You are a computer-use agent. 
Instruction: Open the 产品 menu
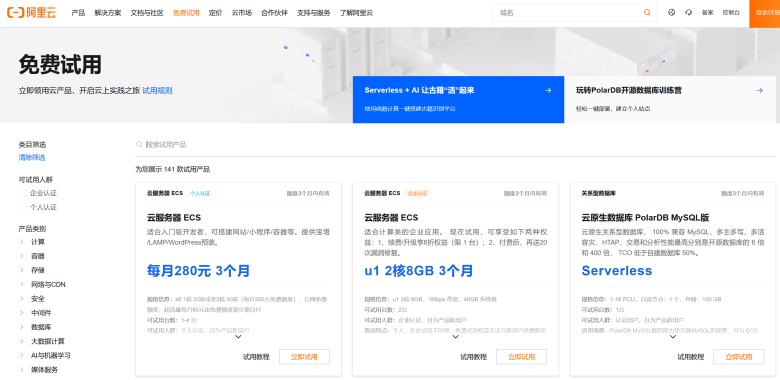(x=78, y=13)
